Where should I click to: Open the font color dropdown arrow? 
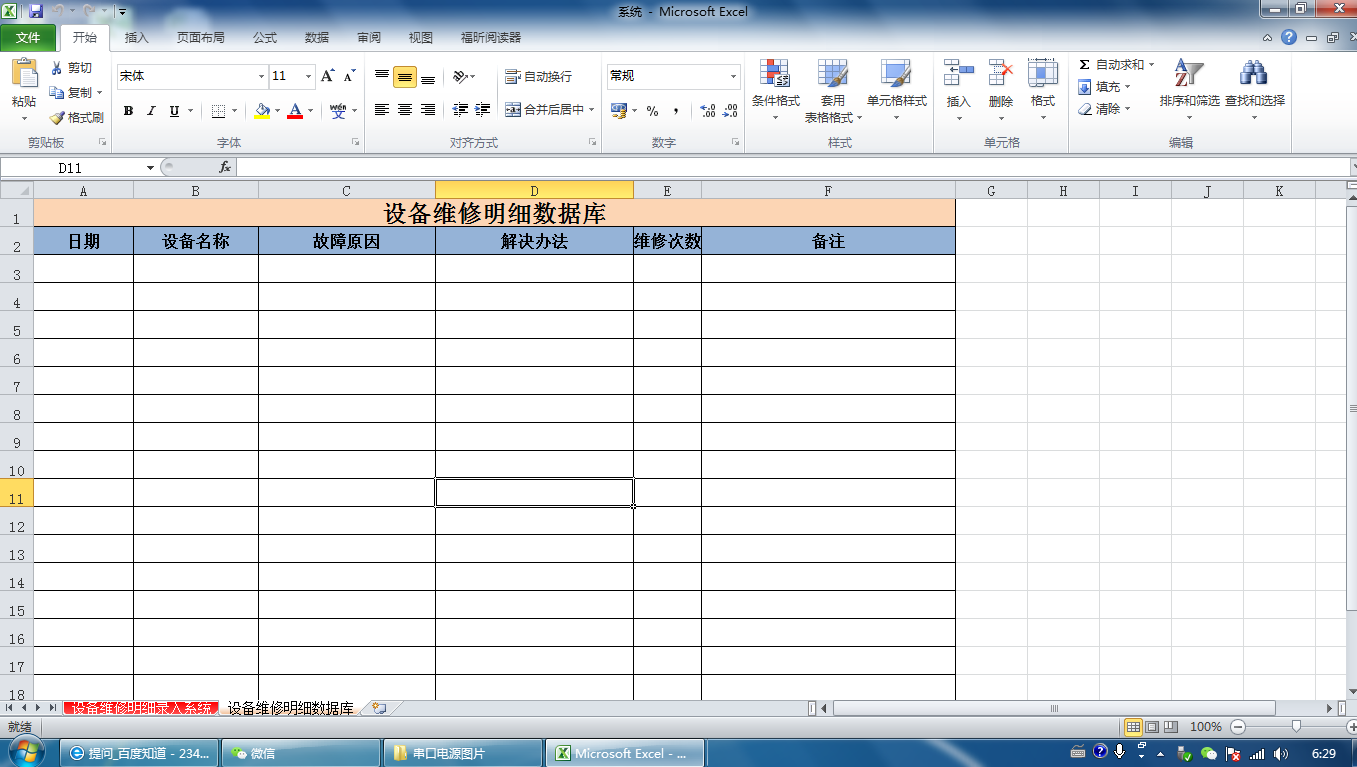pos(308,110)
